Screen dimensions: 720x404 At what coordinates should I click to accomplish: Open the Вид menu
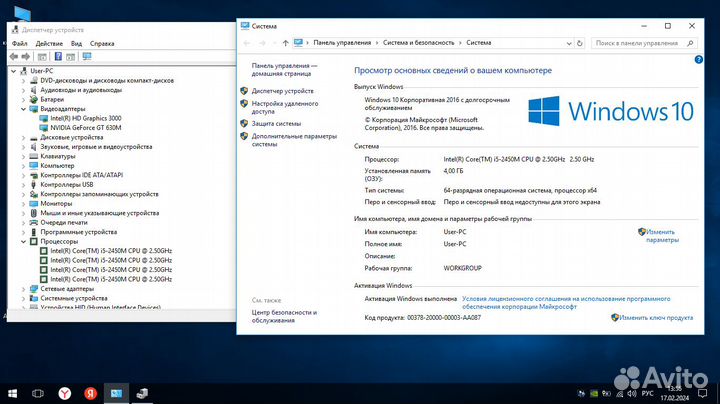click(x=76, y=44)
